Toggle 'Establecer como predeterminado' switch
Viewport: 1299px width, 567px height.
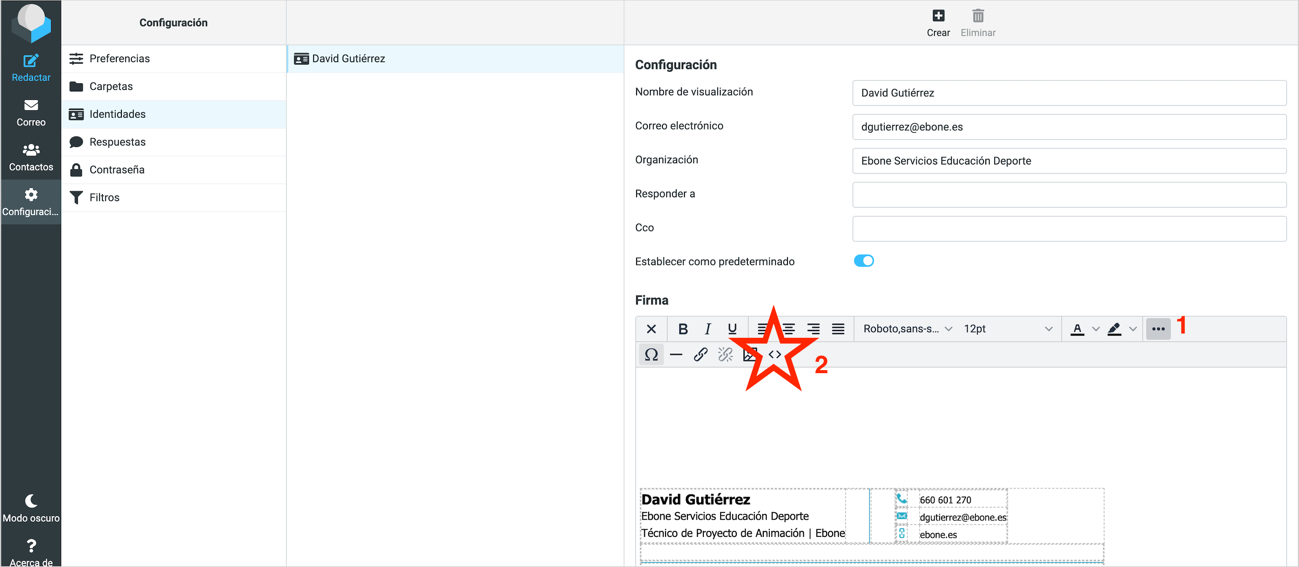coord(864,261)
